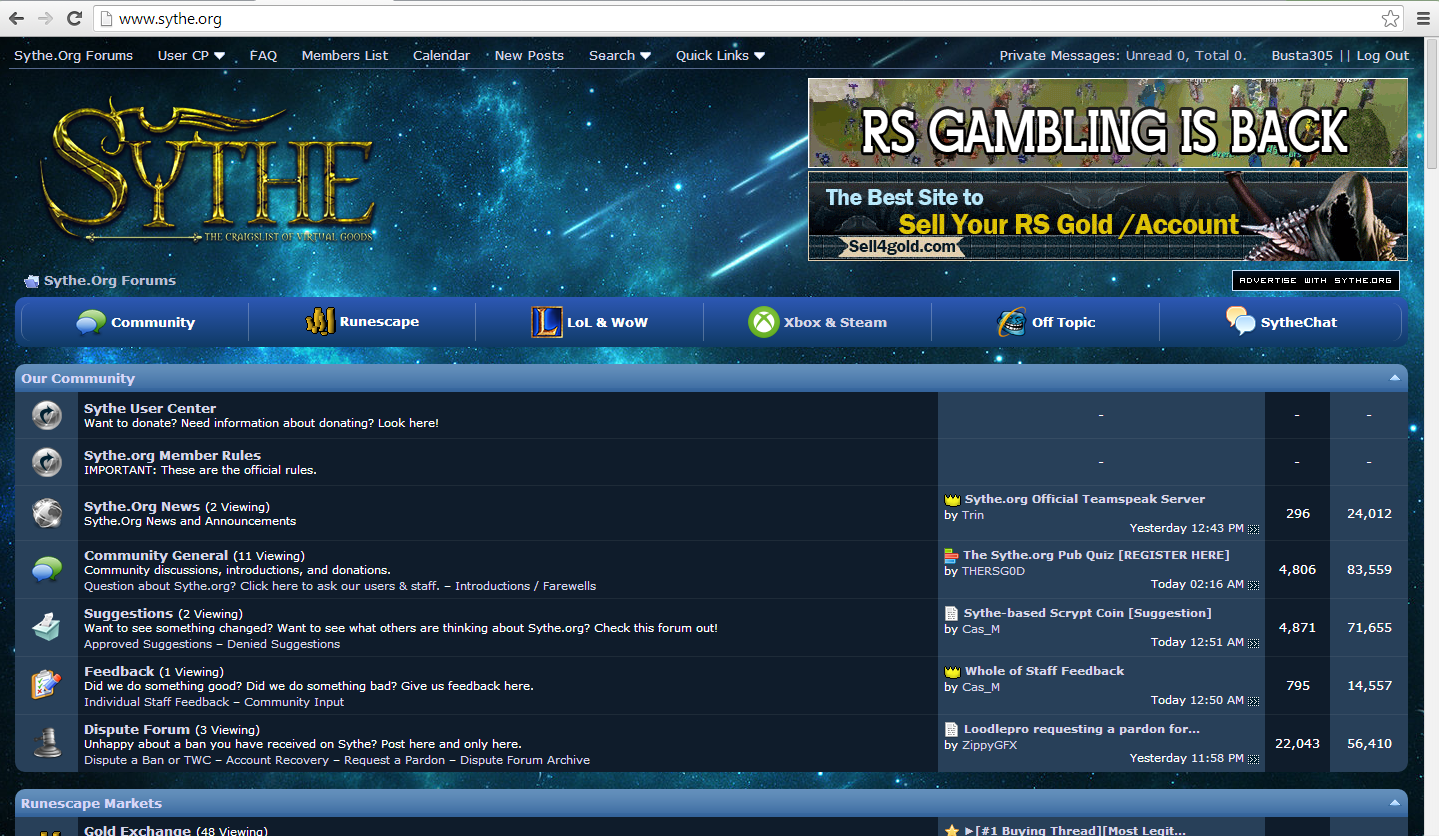Click Advertise with Sythe.org button
1439x836 pixels.
click(x=1315, y=281)
